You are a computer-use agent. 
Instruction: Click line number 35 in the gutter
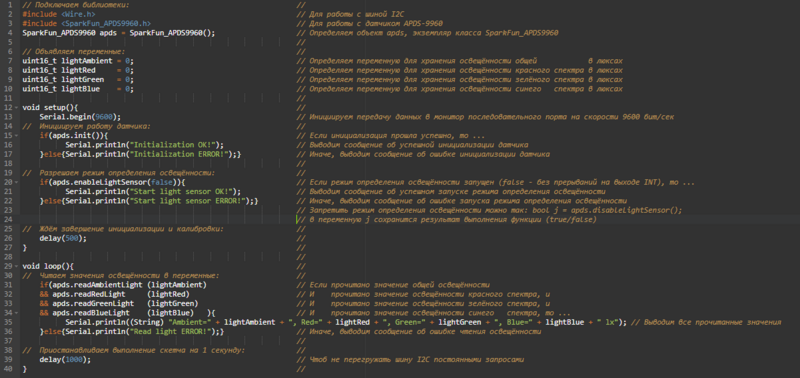tap(7, 322)
